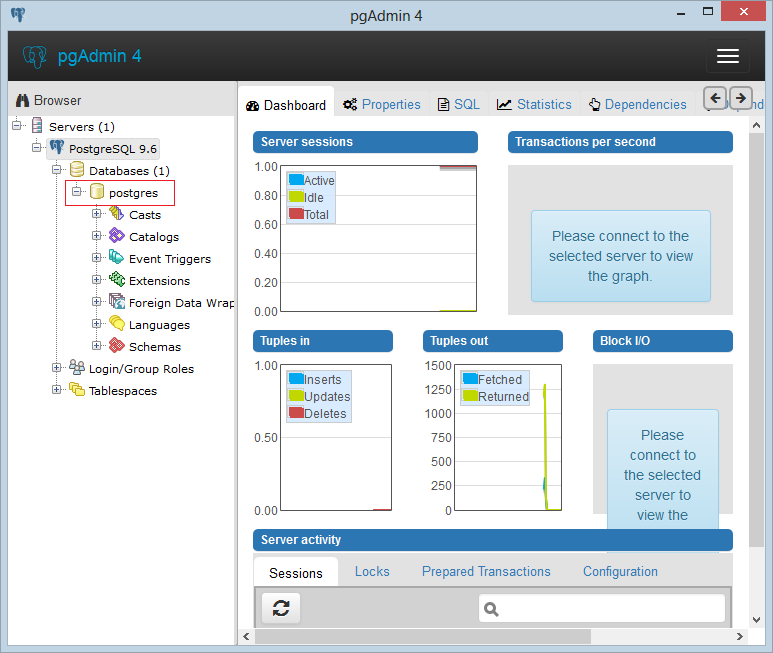
Task: Click the Active legend color swatch
Action: pos(296,179)
